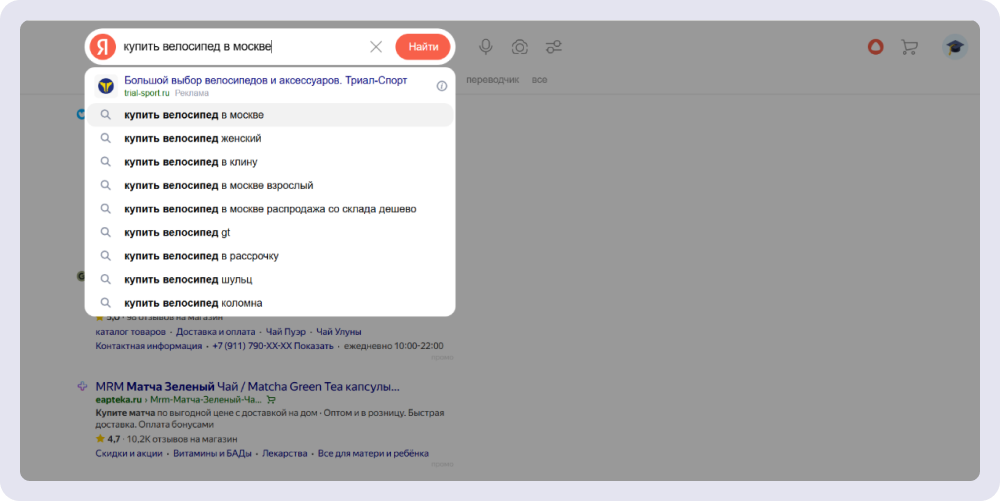The height and width of the screenshot is (501, 1000).
Task: Choose suggestion "купить велосипед коломна"
Action: tap(193, 303)
